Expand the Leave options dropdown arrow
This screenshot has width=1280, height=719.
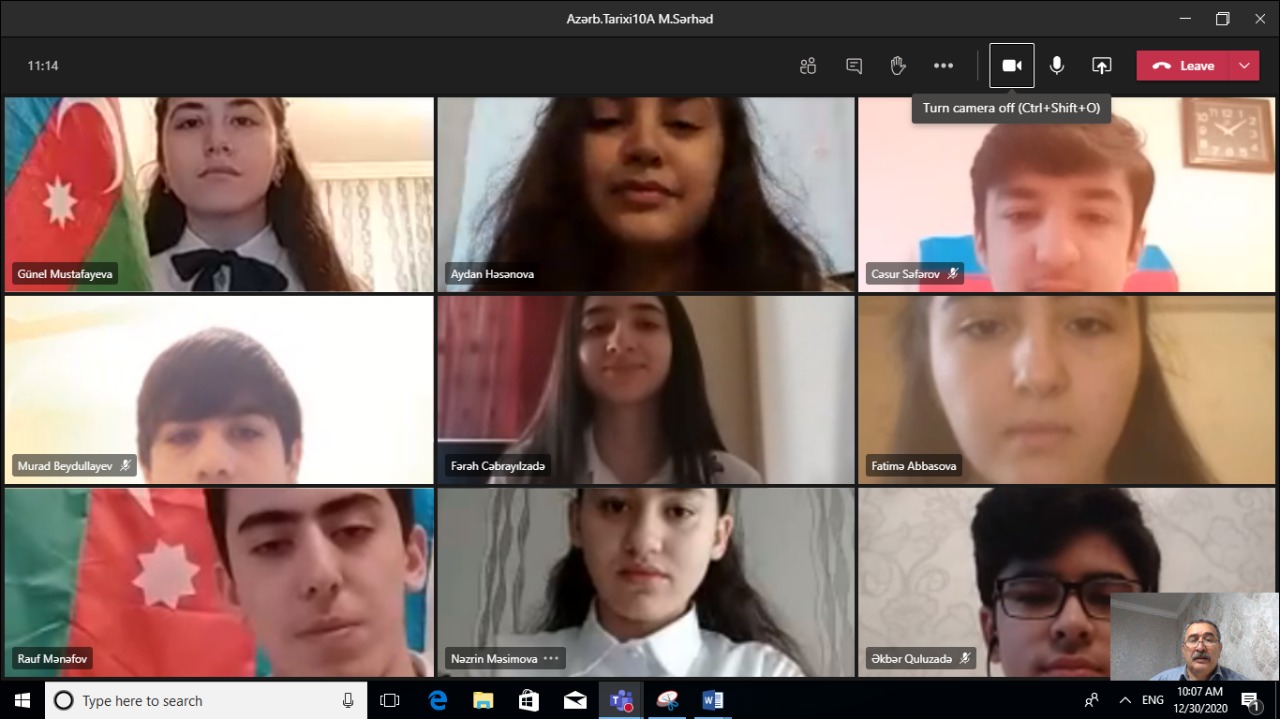click(x=1244, y=66)
